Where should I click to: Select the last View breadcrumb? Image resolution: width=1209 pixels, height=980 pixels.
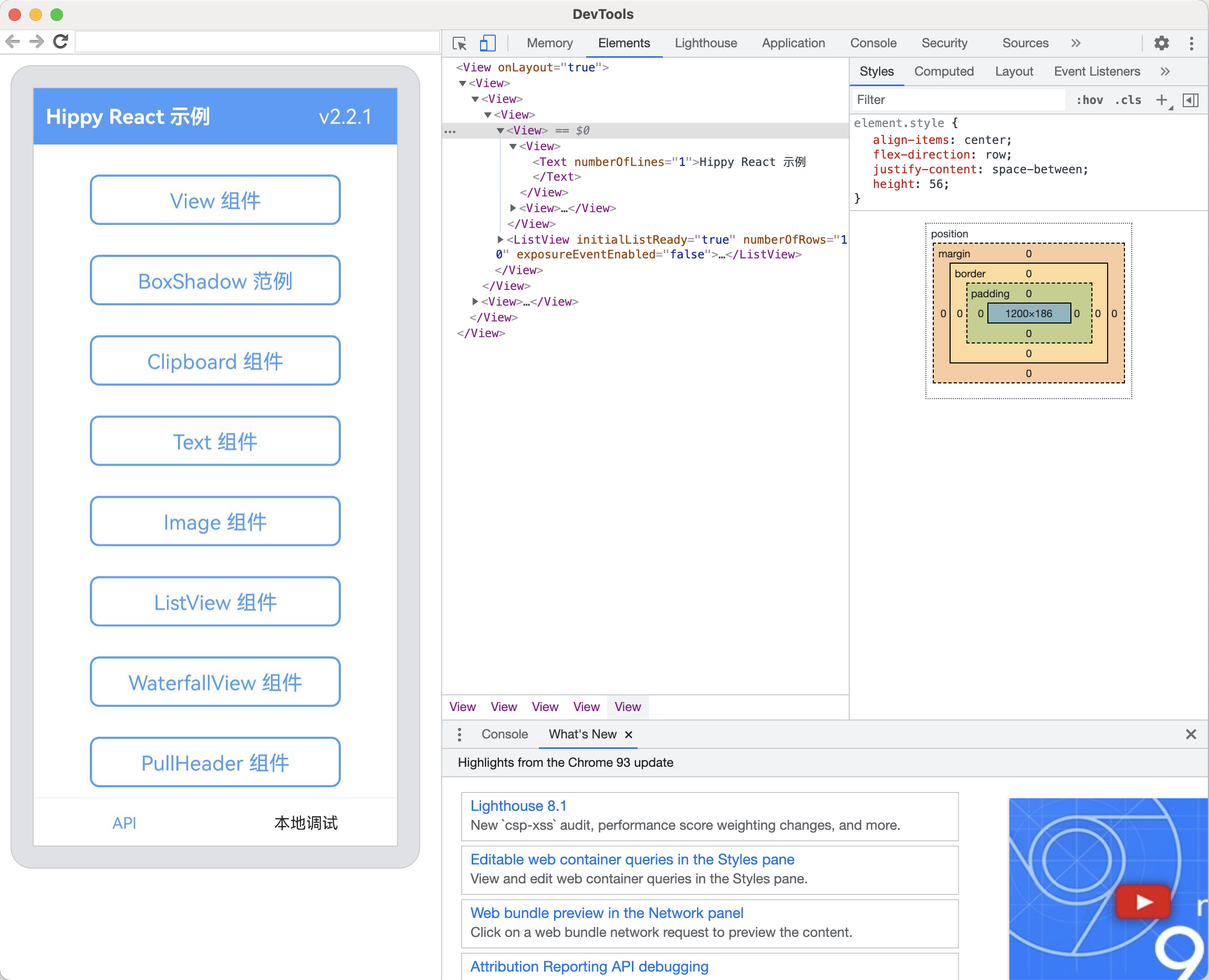628,707
